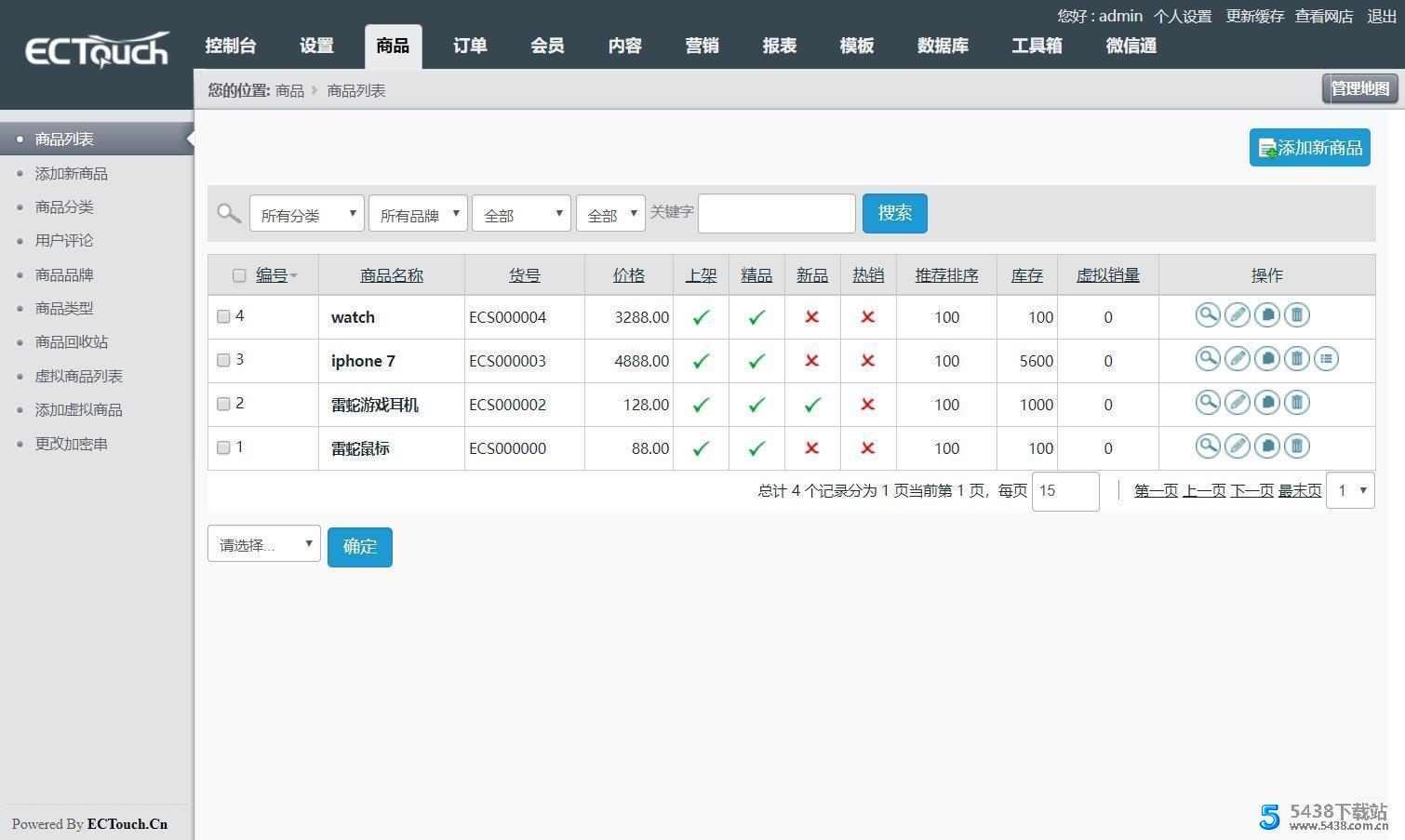Click the 关键字 keyword input field

point(776,214)
